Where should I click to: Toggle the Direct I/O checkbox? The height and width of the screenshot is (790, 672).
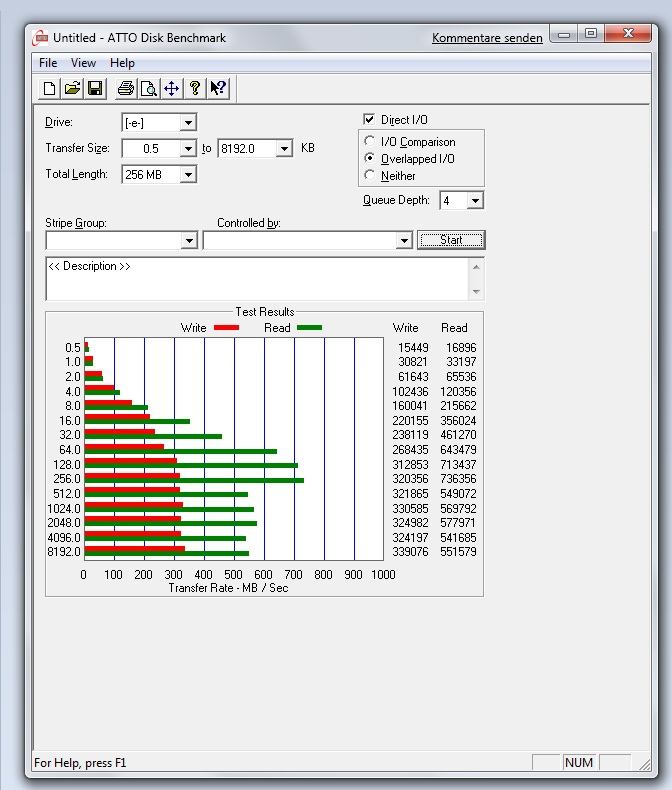pyautogui.click(x=369, y=119)
